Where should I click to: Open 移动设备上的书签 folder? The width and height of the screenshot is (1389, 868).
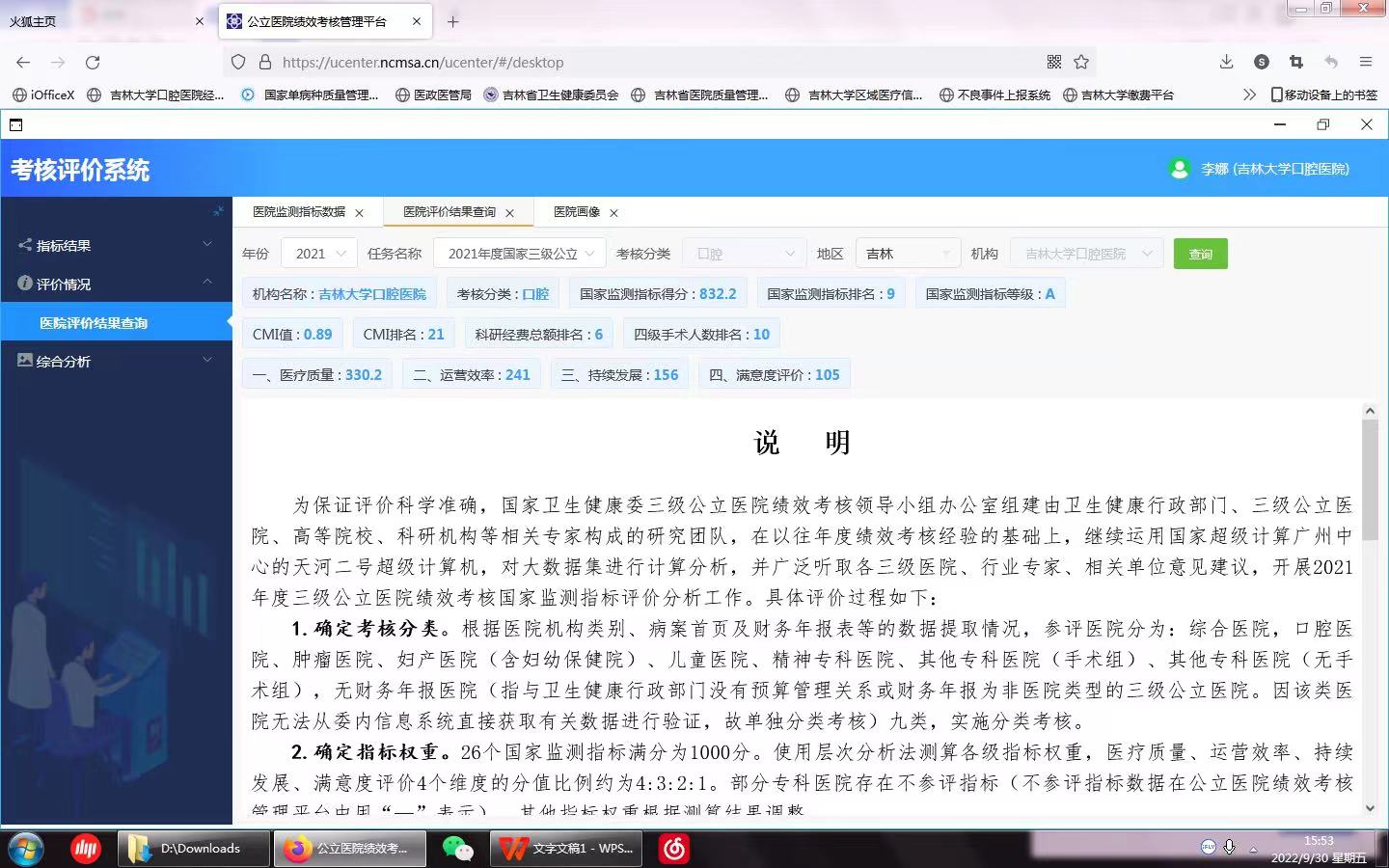pos(1324,95)
